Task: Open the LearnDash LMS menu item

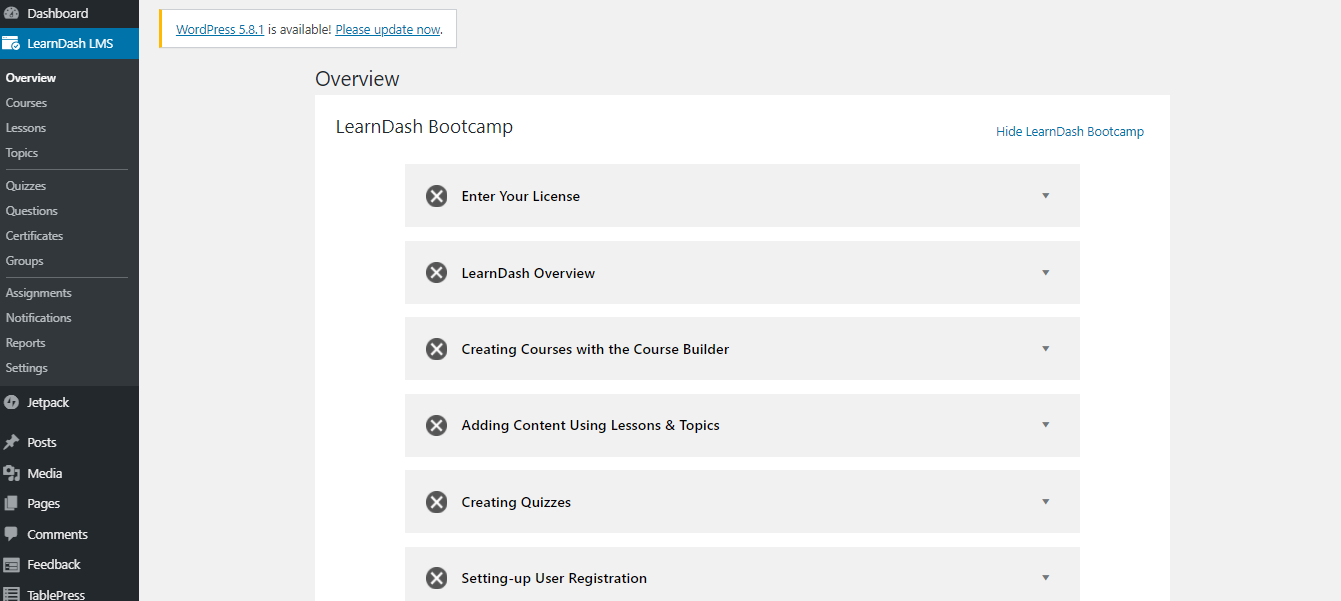Action: point(69,44)
